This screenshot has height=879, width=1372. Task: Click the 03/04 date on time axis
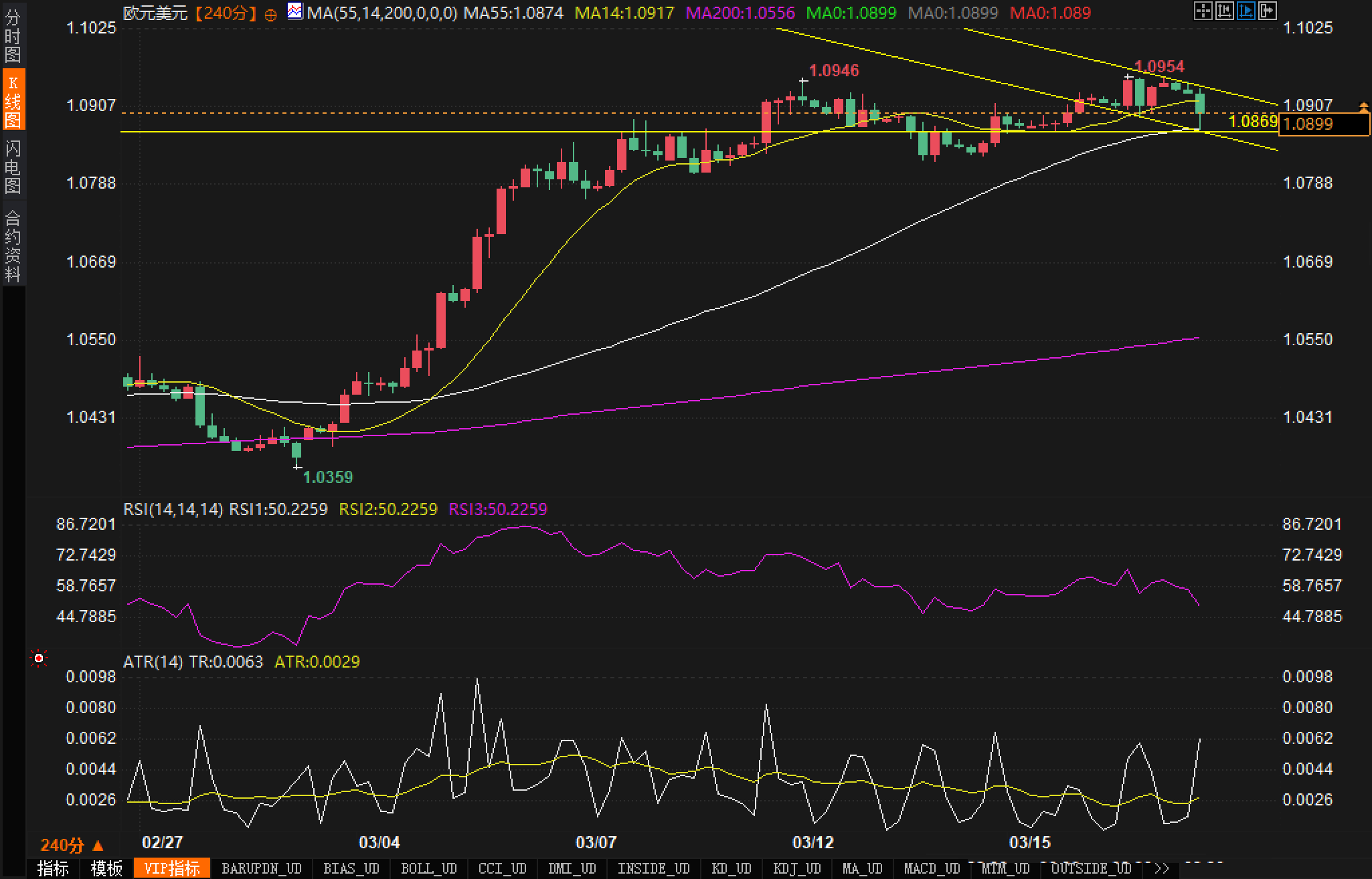pyautogui.click(x=379, y=842)
